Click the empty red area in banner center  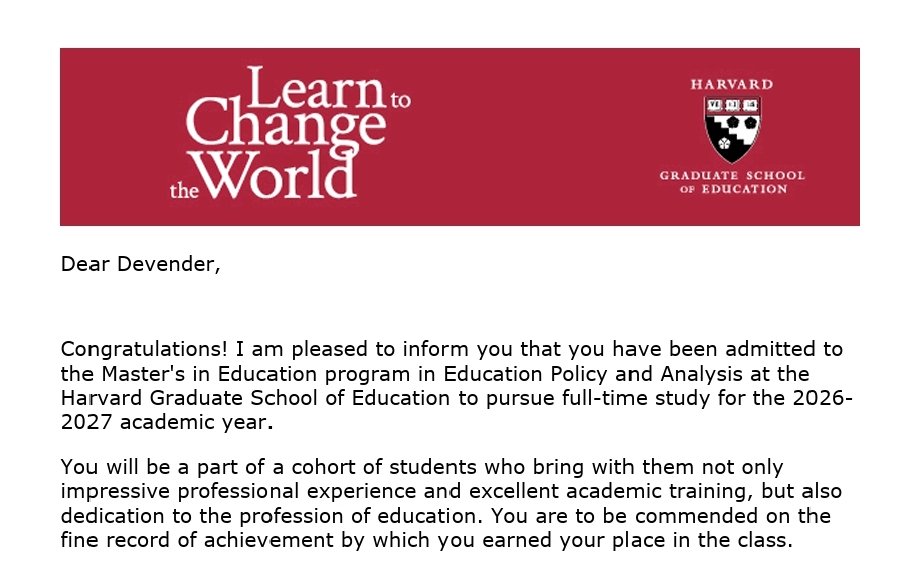pyautogui.click(x=530, y=137)
